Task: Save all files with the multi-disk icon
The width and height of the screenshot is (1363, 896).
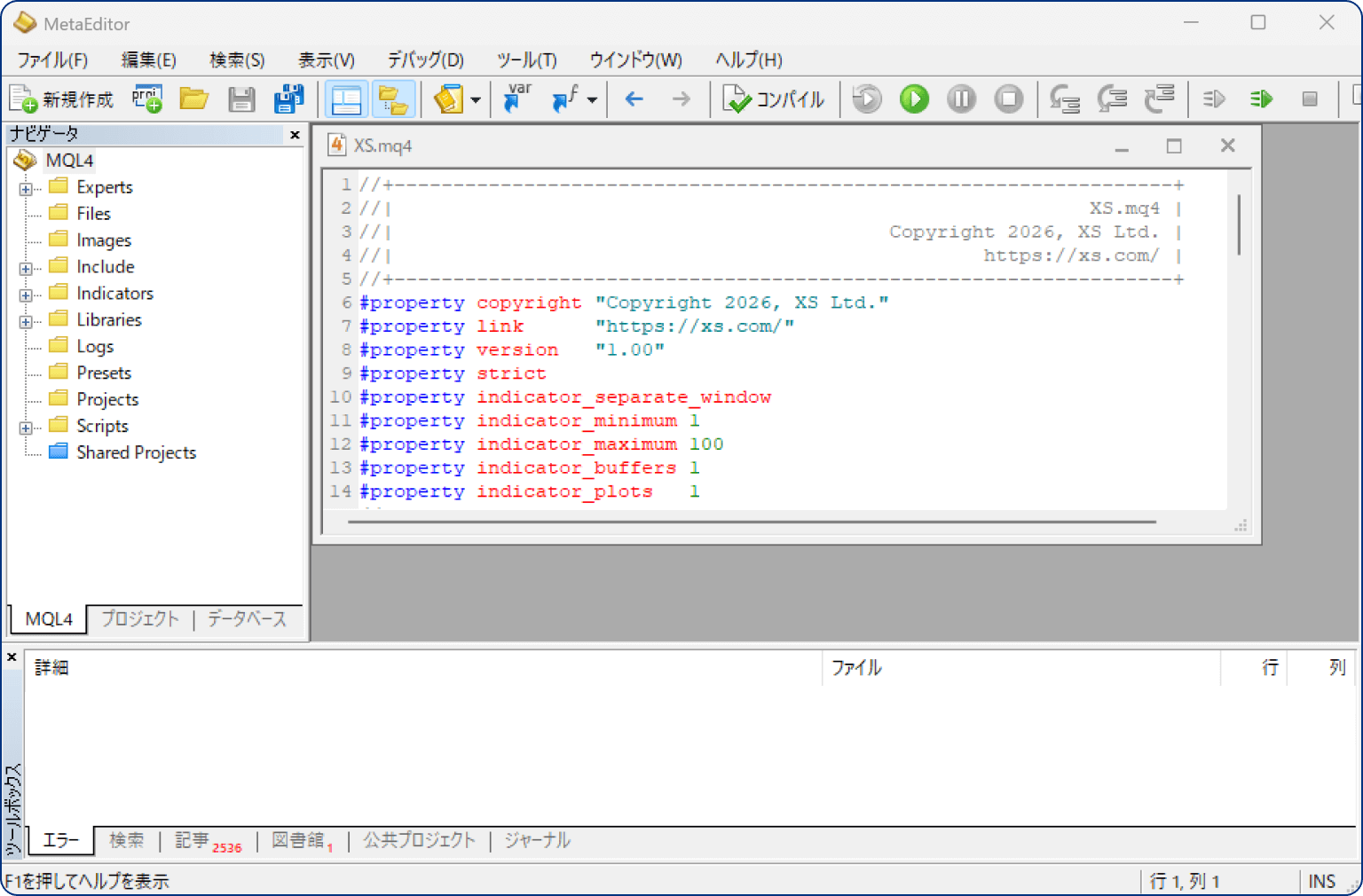Action: (288, 98)
